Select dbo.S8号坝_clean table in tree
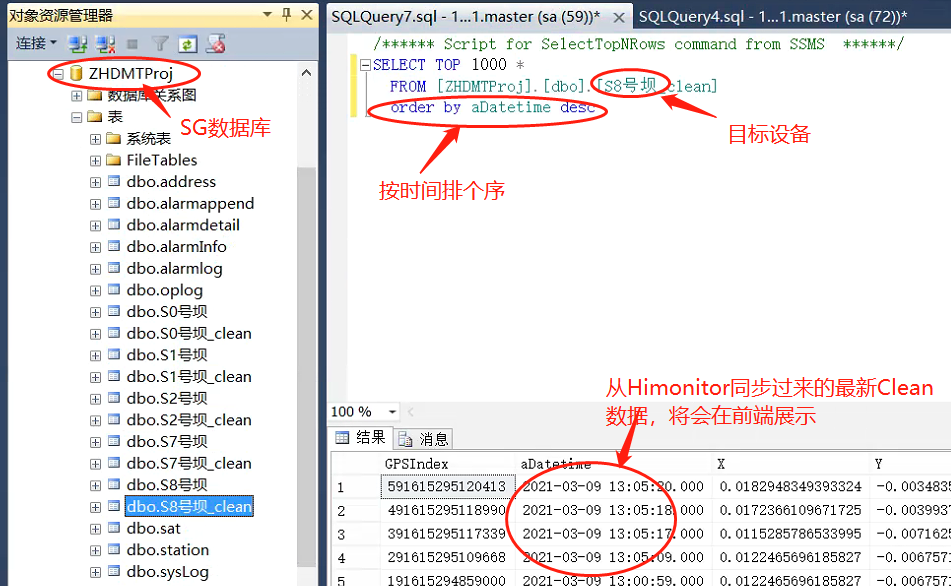The image size is (951, 586). 189,507
